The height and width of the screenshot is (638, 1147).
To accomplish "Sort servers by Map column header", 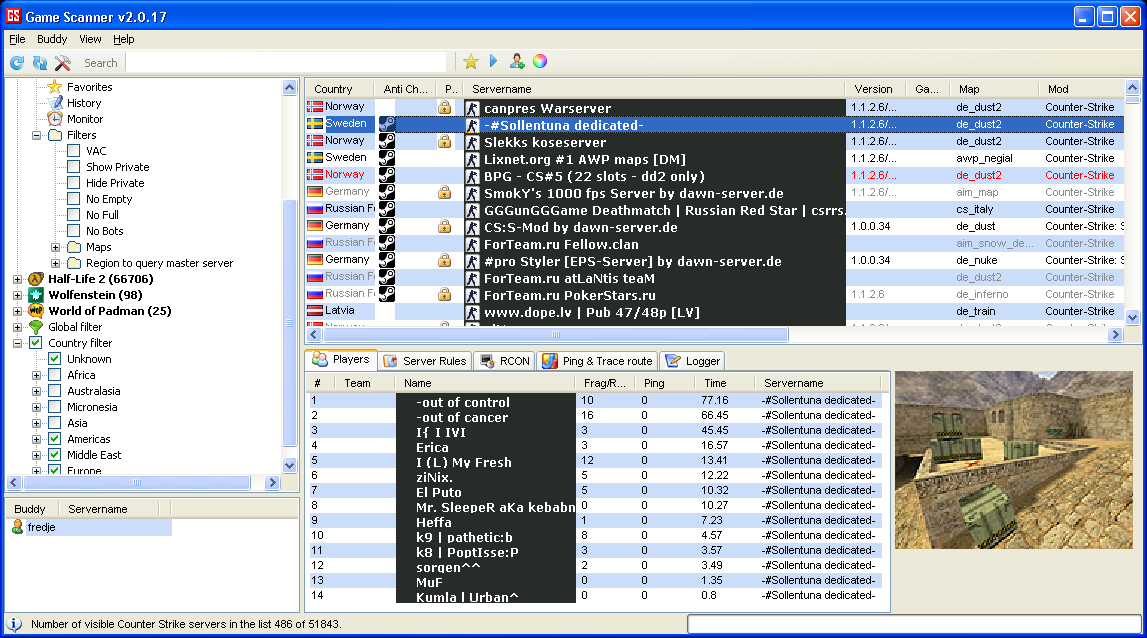I will tap(993, 89).
